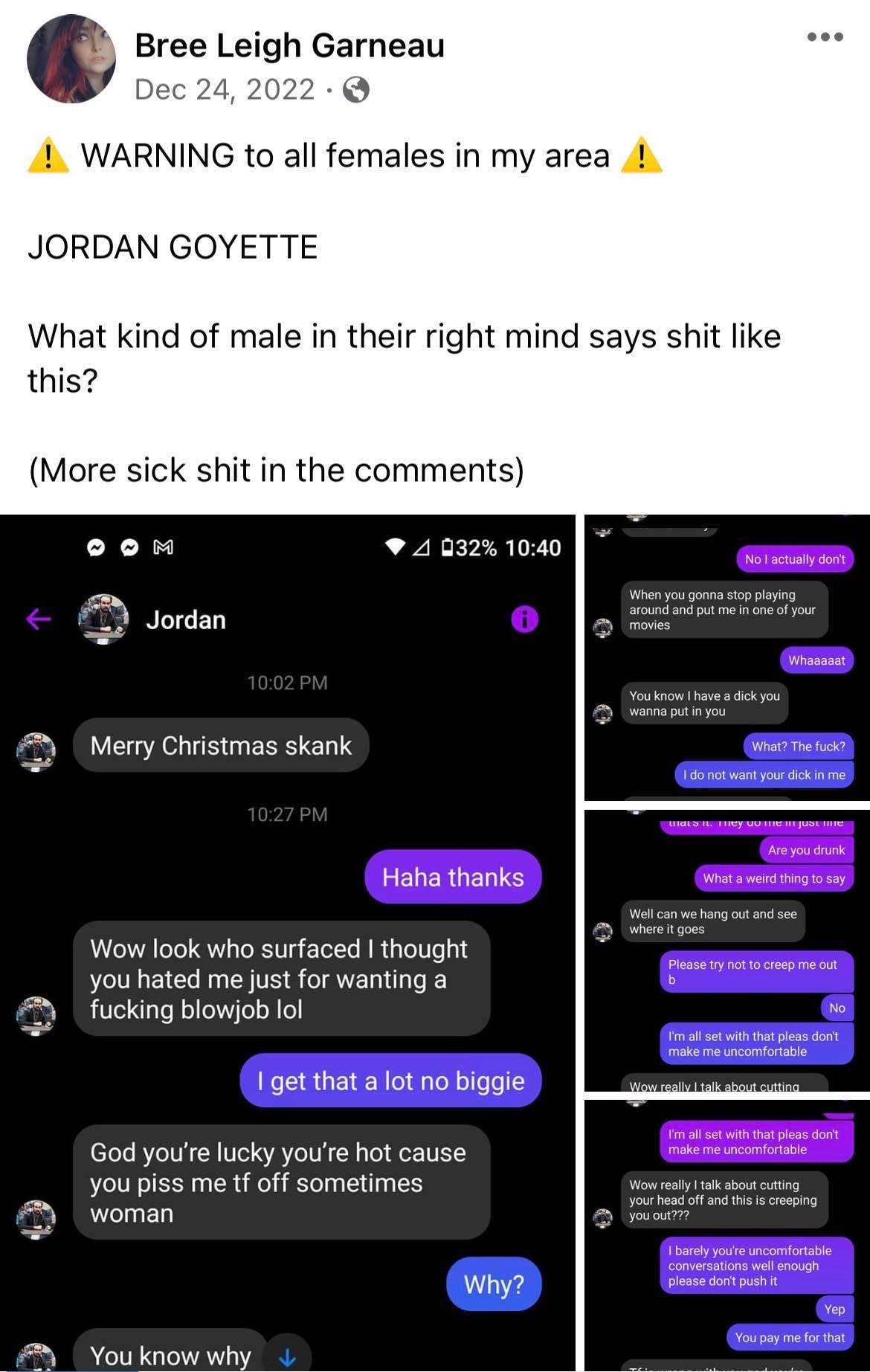Click the 'I get that a lot no biggie' bubble
The width and height of the screenshot is (870, 1372).
point(390,1080)
